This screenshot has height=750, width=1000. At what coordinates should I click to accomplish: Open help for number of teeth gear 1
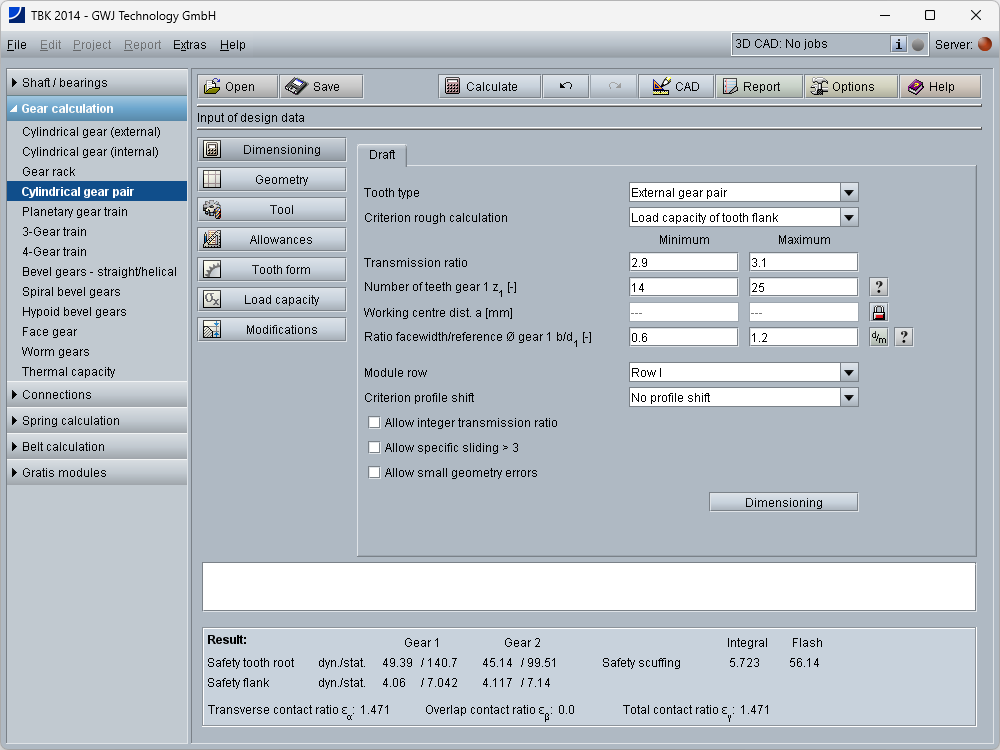pyautogui.click(x=878, y=287)
